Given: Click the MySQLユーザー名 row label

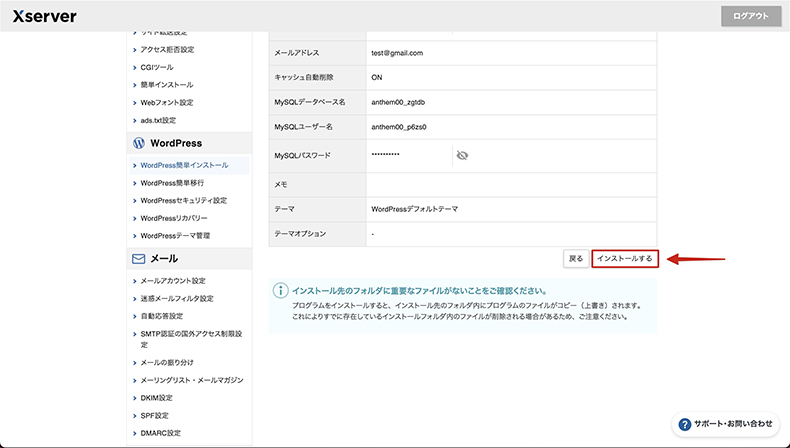Looking at the screenshot, I should coord(303,127).
